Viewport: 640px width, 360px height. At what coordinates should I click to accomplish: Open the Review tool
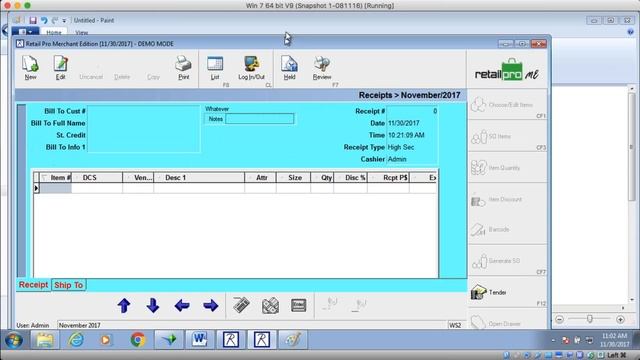[322, 68]
